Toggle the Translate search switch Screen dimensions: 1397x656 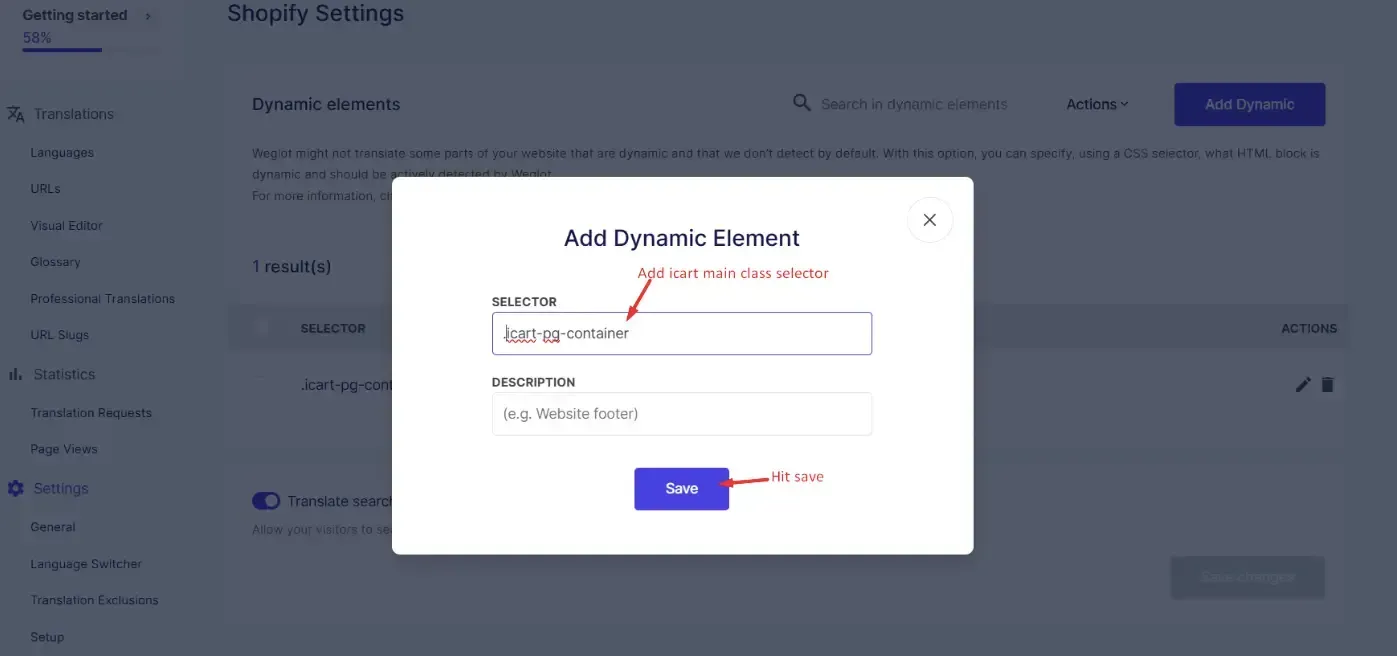coord(266,501)
